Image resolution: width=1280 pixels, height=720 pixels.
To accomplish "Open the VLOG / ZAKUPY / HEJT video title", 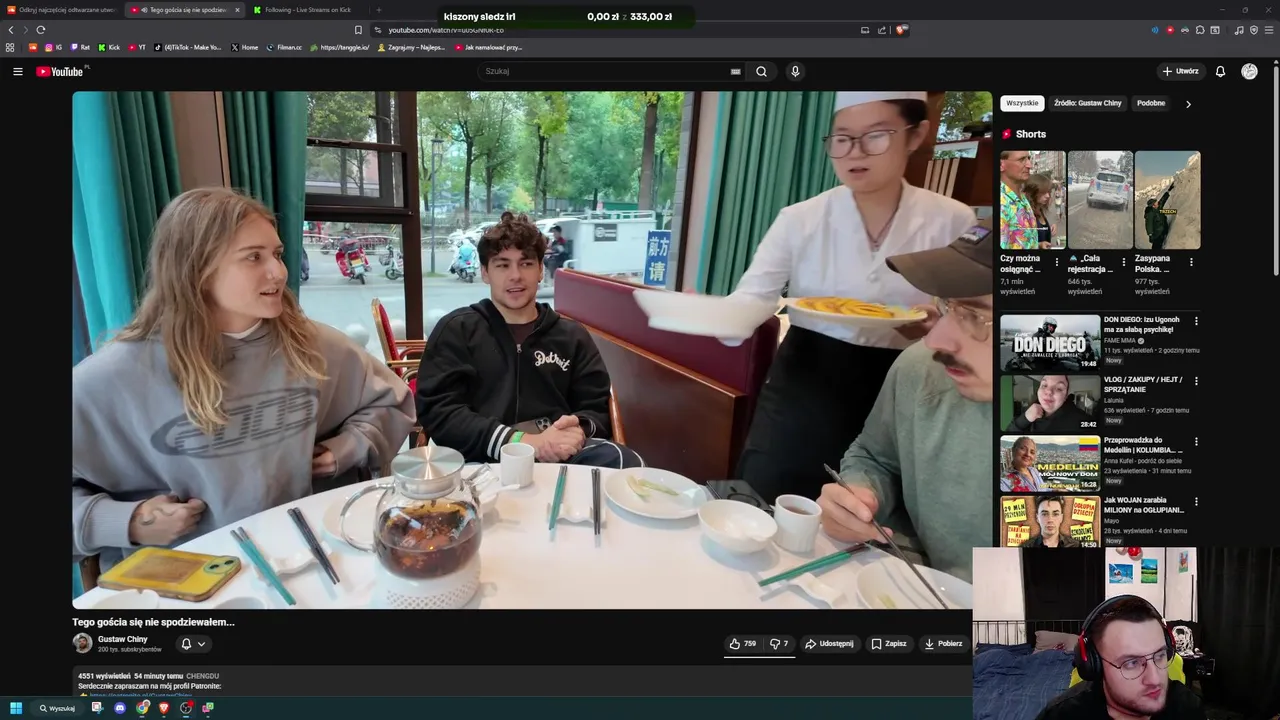I will coord(1143,384).
